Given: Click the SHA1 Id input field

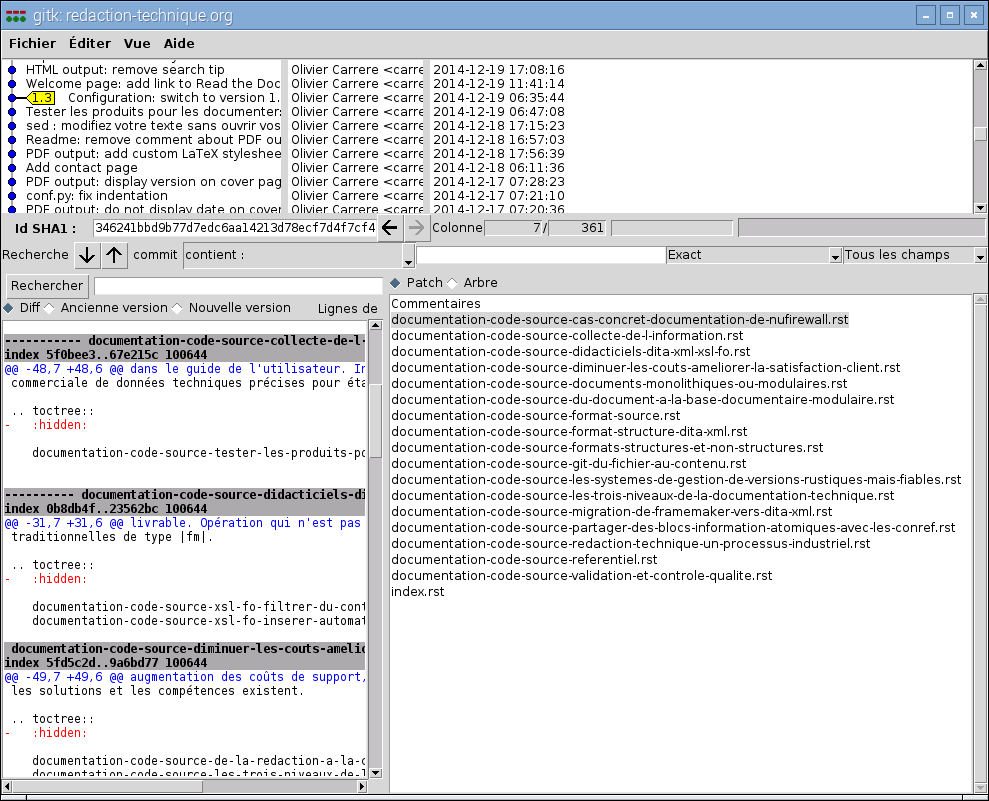Looking at the screenshot, I should (235, 228).
